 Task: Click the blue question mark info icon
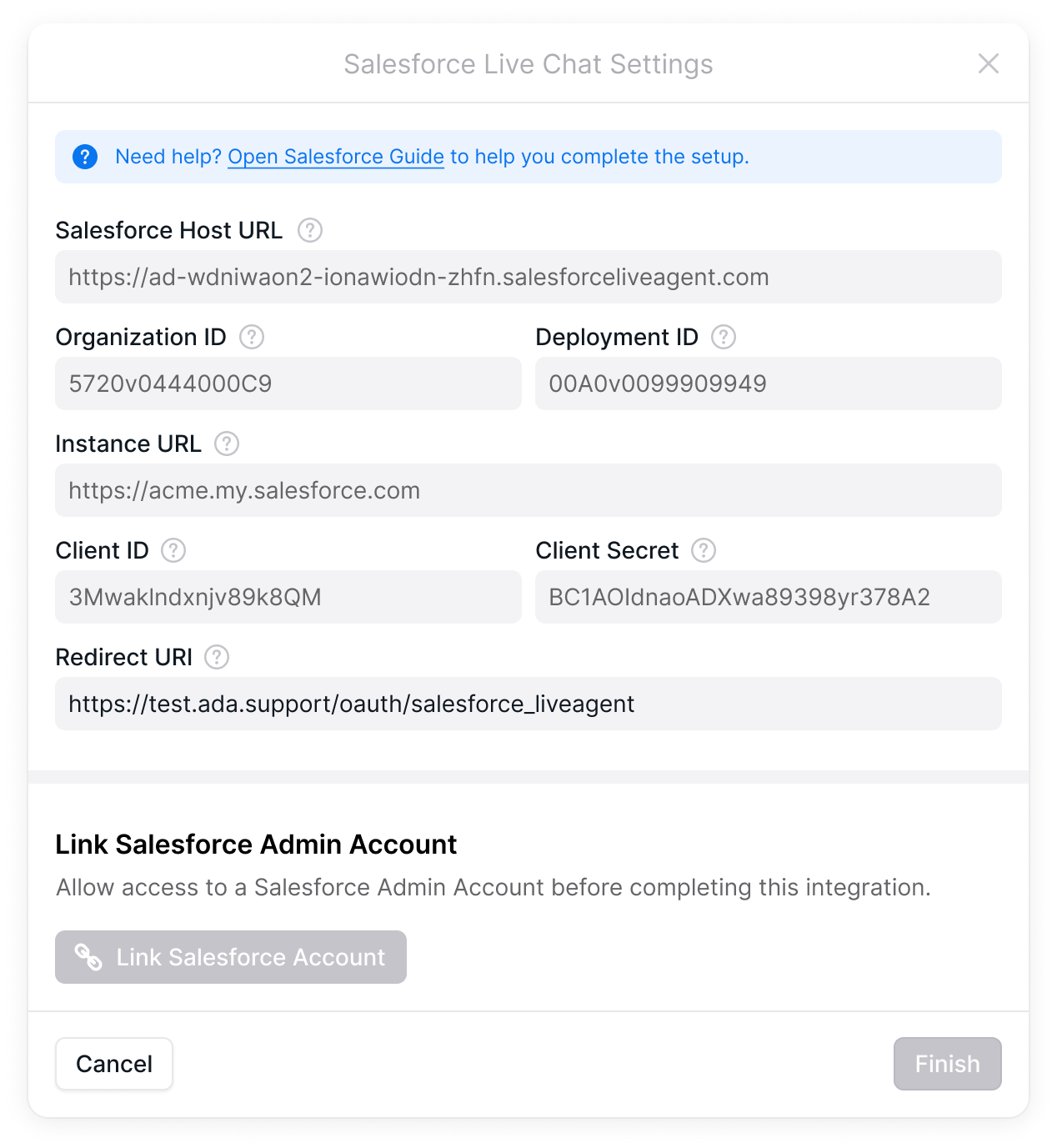tap(85, 157)
